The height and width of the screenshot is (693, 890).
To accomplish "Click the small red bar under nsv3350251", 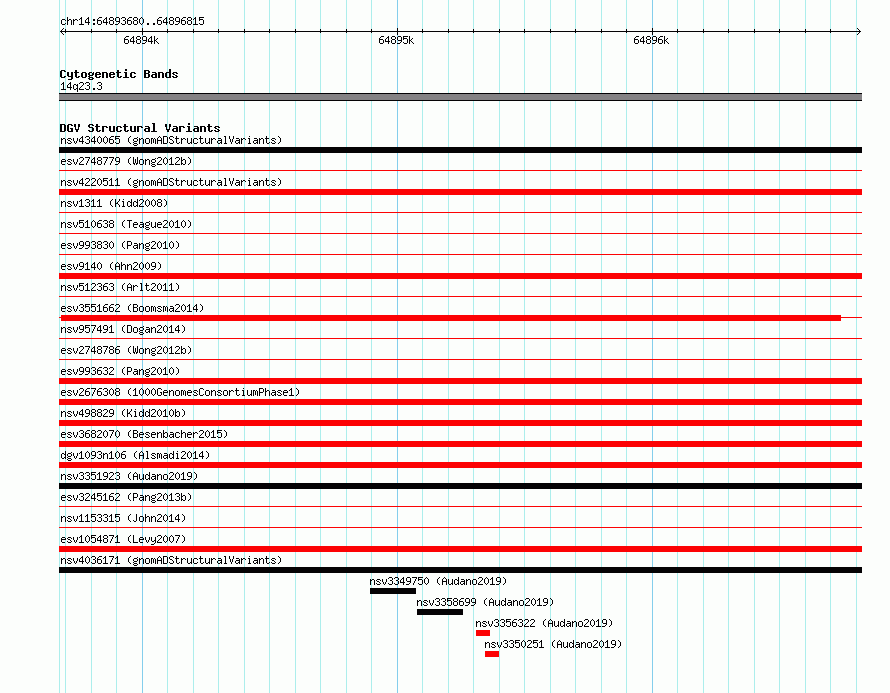I will coord(492,654).
